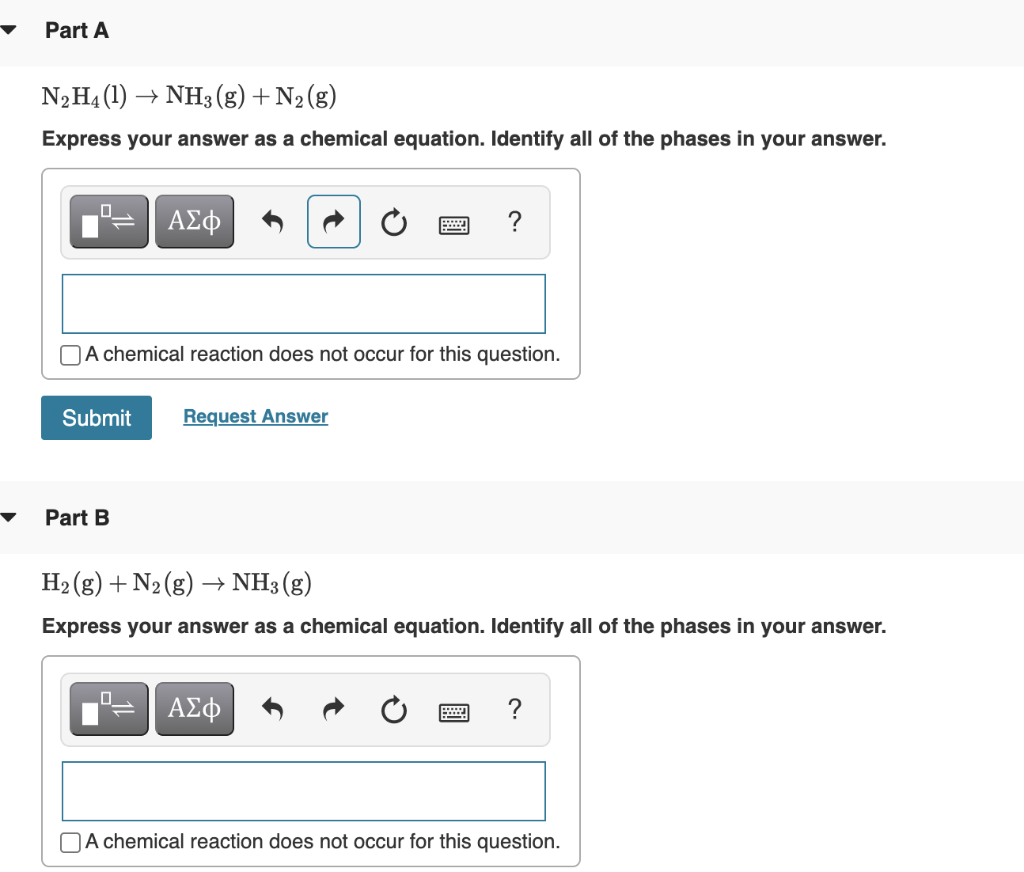1024x872 pixels.
Task: Open the keyboard shortcuts icon in Part B
Action: 453,711
